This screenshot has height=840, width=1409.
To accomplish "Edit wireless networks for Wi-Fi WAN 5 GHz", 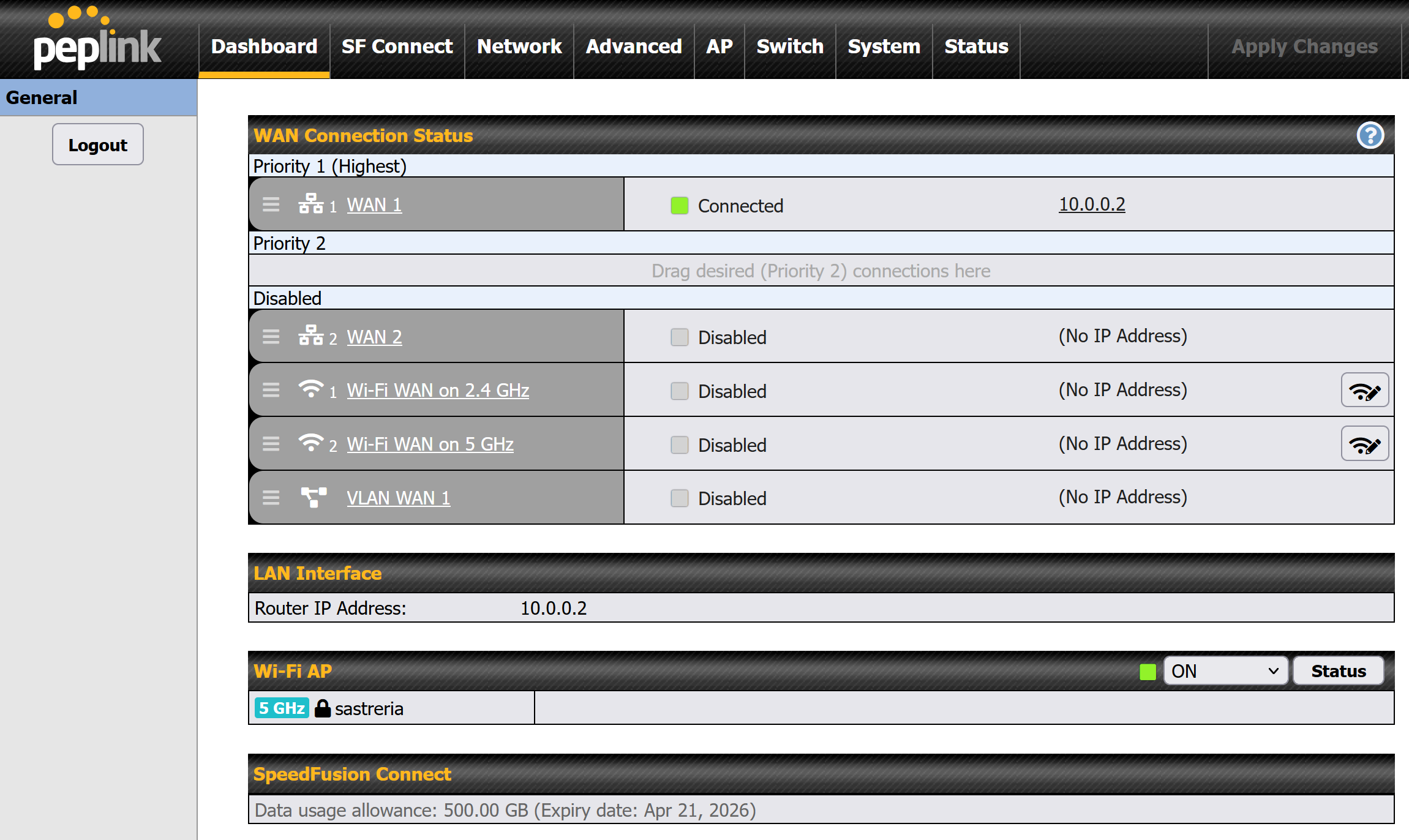I will [x=1365, y=444].
